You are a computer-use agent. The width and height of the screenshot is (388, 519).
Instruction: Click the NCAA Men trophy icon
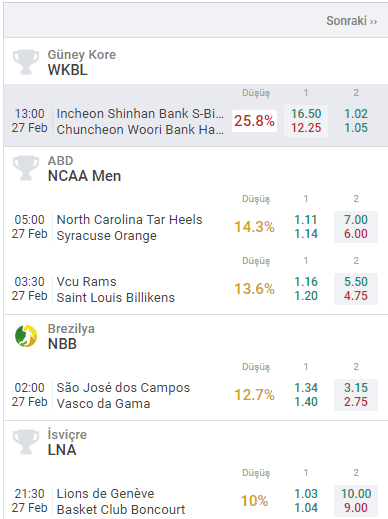click(26, 168)
